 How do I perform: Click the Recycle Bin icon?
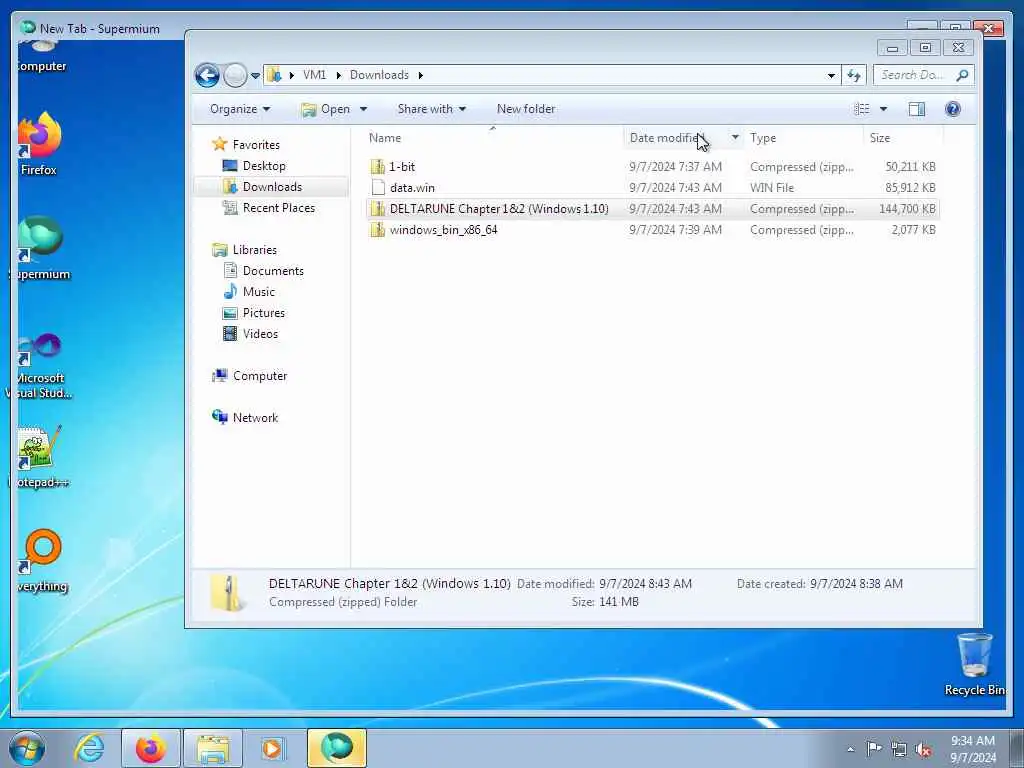974,664
